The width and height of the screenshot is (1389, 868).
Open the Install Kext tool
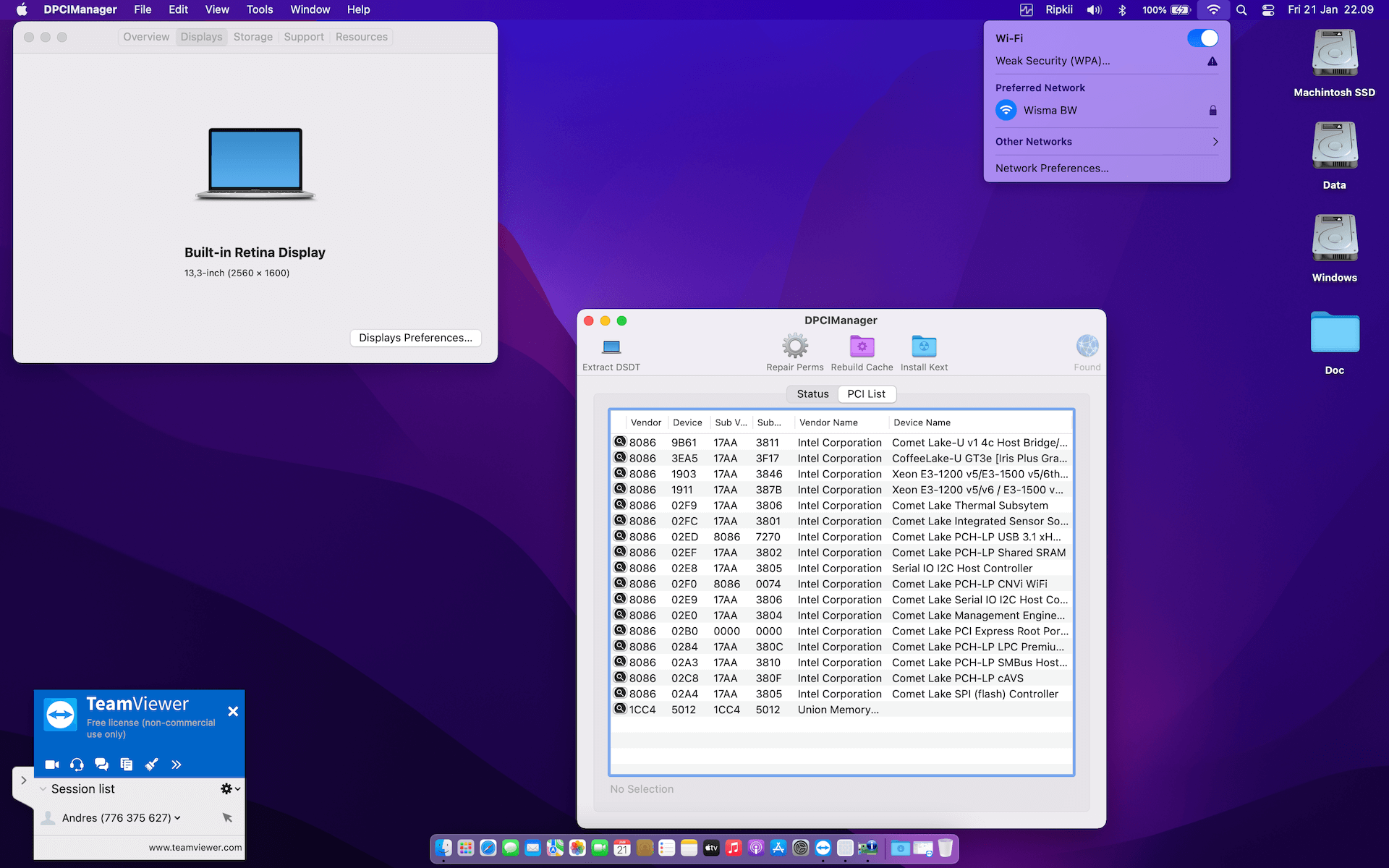pyautogui.click(x=924, y=346)
